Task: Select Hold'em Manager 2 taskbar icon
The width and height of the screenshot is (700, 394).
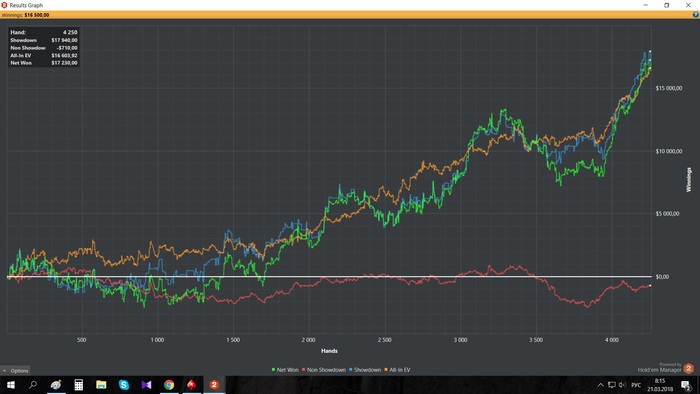Action: click(214, 385)
